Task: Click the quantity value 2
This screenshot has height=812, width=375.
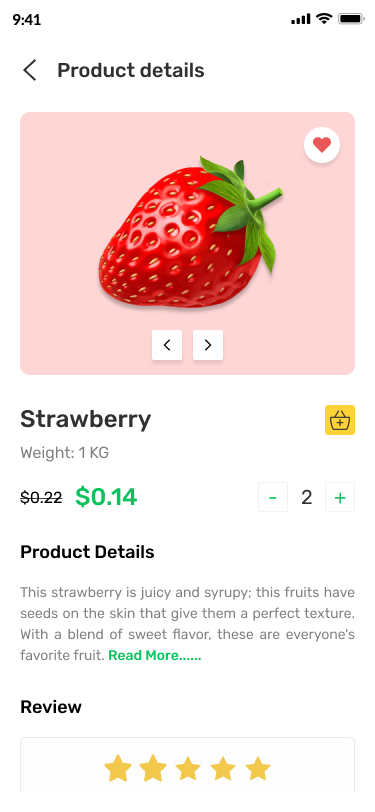Action: tap(307, 498)
